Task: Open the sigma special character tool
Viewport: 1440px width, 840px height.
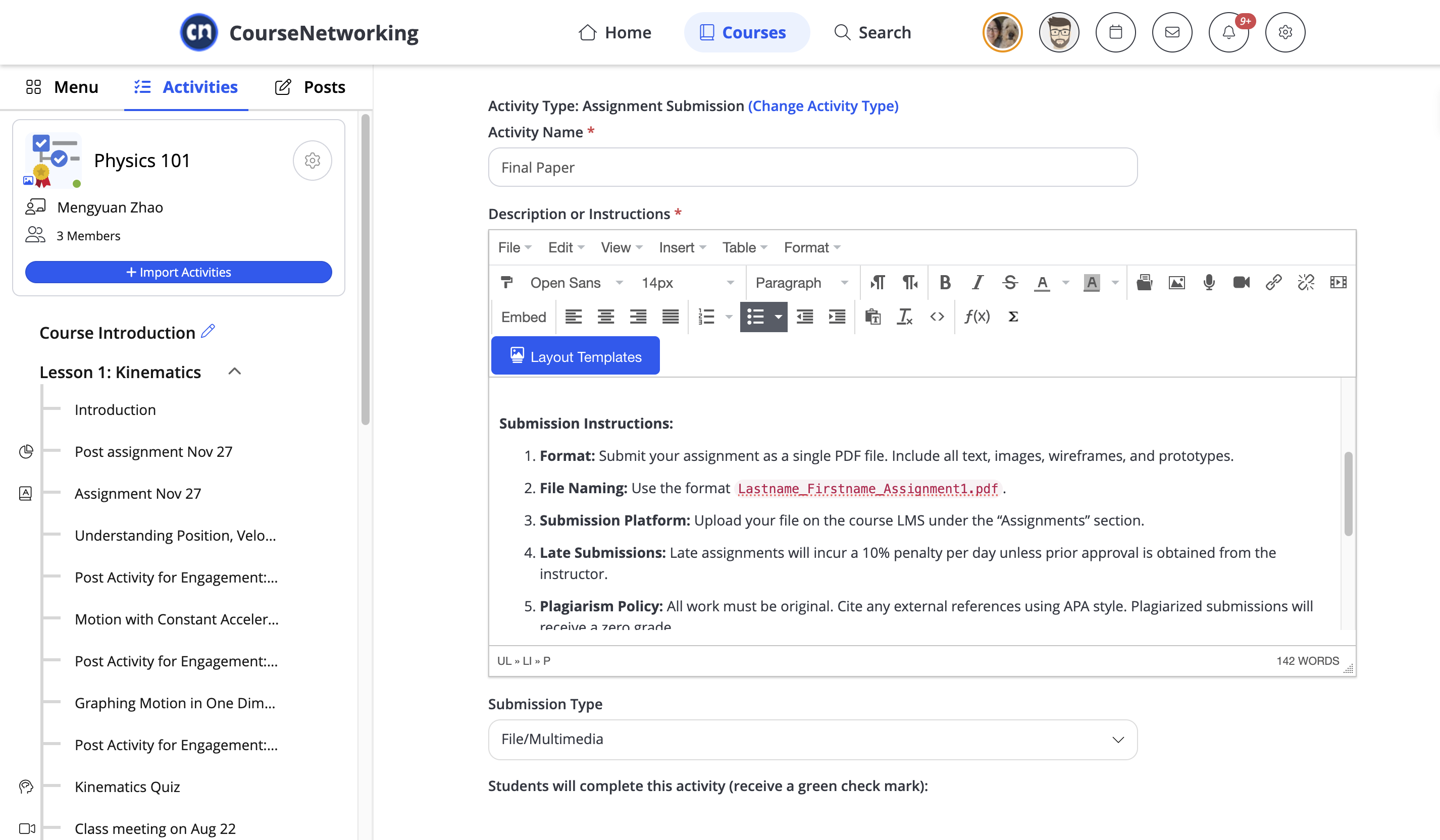Action: point(1013,317)
